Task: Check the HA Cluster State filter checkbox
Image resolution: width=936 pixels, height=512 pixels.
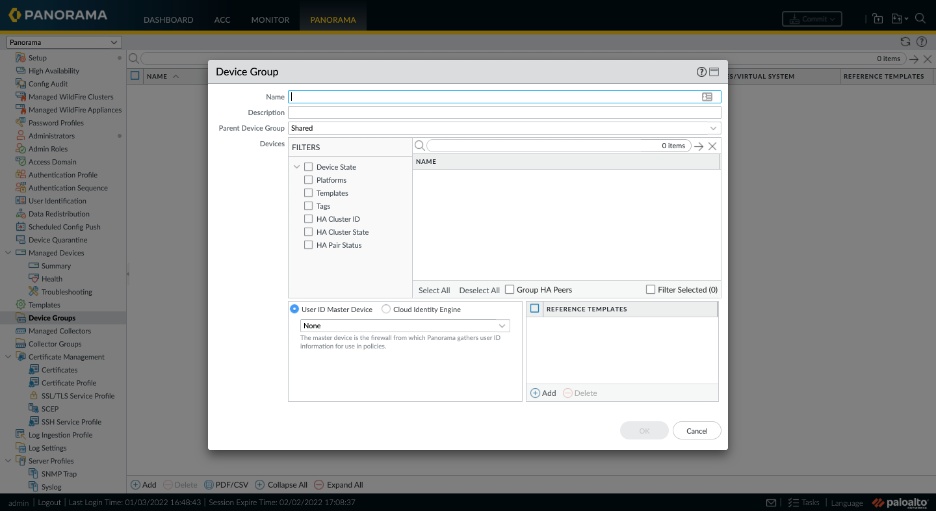Action: 309,232
